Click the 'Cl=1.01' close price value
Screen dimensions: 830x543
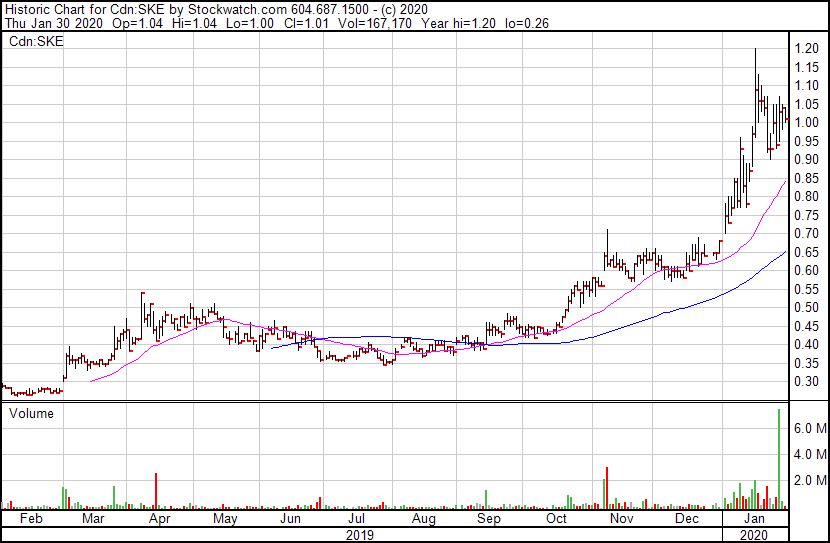click(305, 23)
